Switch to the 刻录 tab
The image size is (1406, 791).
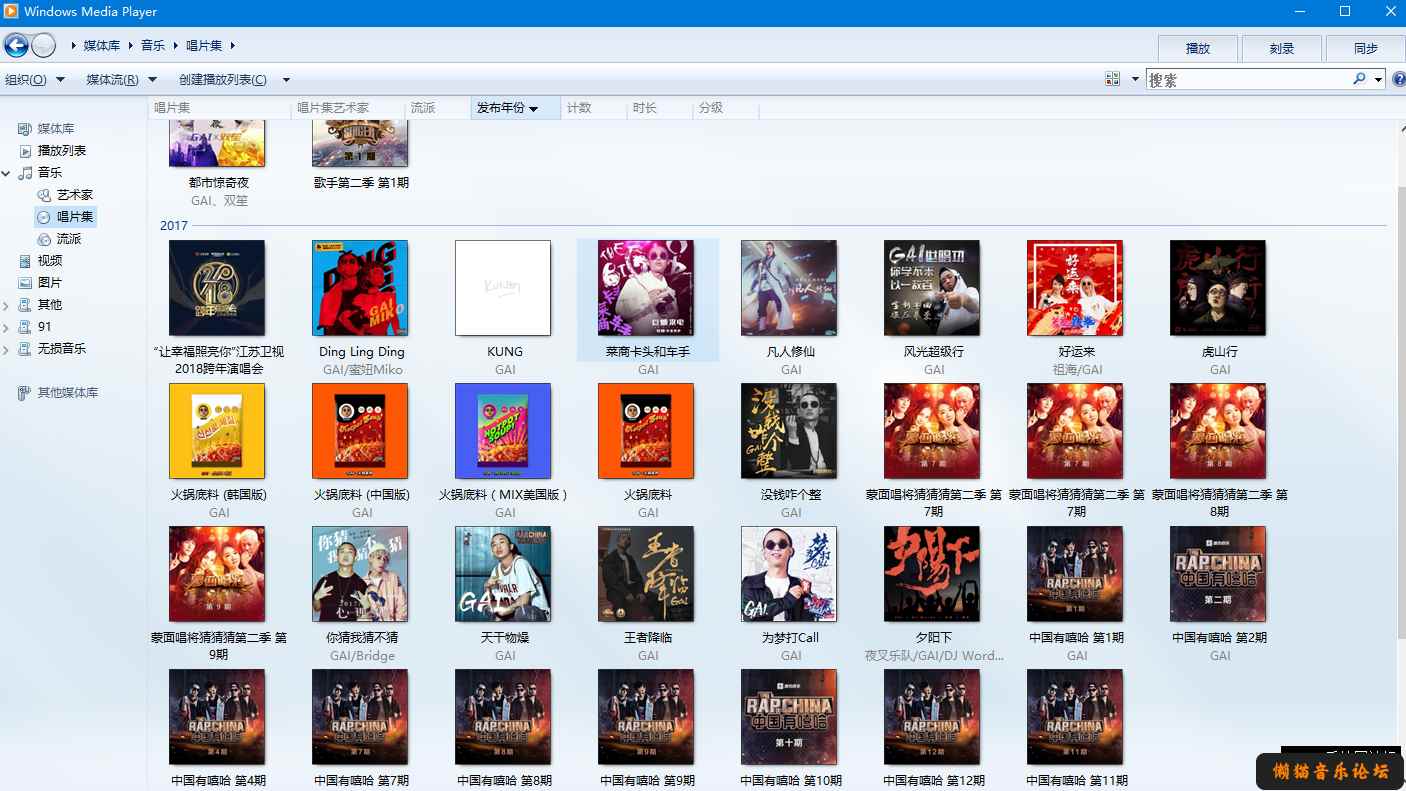1282,48
